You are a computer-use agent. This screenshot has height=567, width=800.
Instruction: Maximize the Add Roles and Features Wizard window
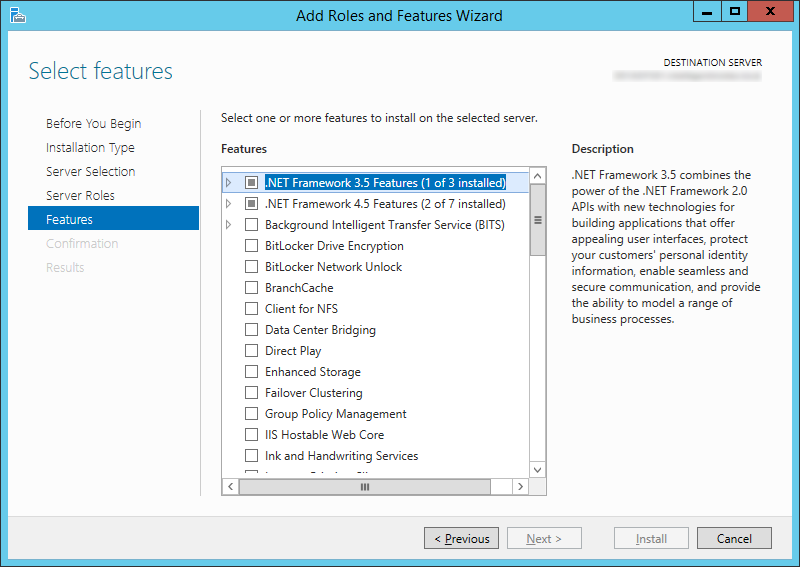point(735,11)
